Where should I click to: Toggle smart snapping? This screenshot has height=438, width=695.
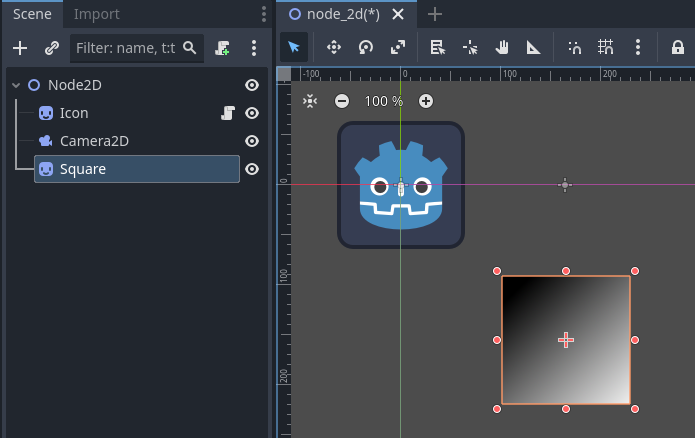(x=574, y=47)
